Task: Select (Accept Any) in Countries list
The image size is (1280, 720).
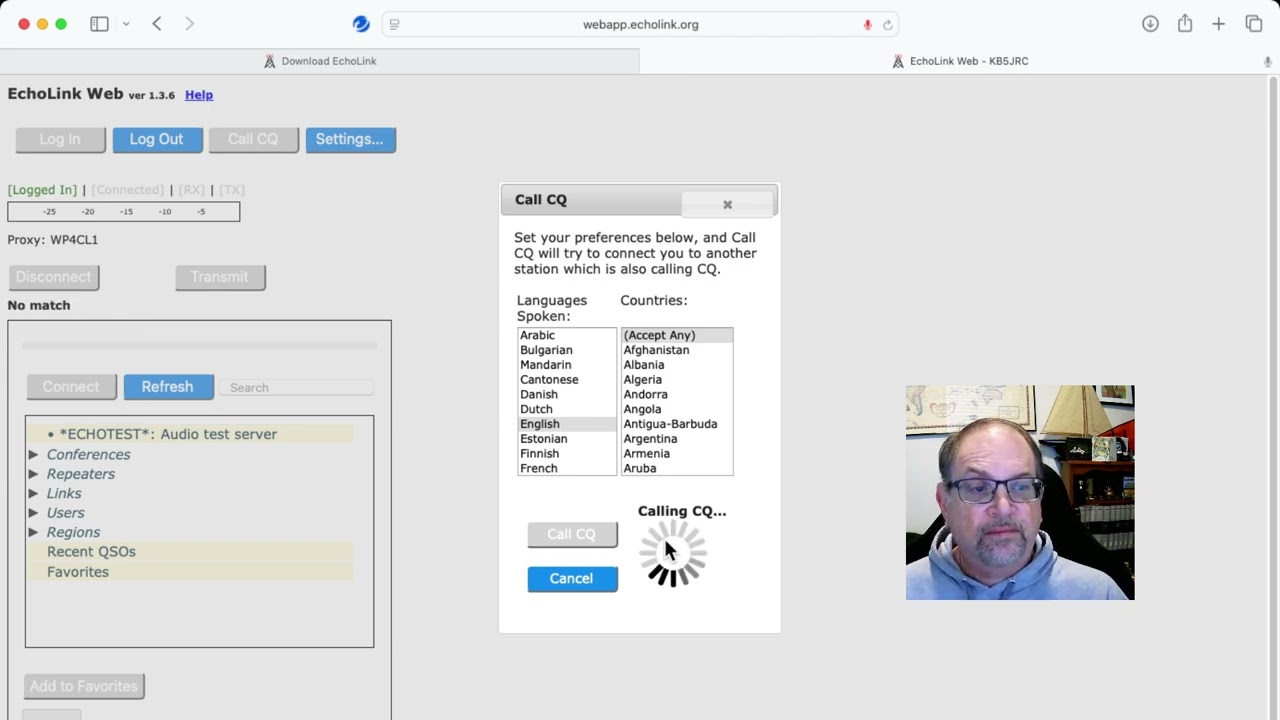Action: [677, 335]
